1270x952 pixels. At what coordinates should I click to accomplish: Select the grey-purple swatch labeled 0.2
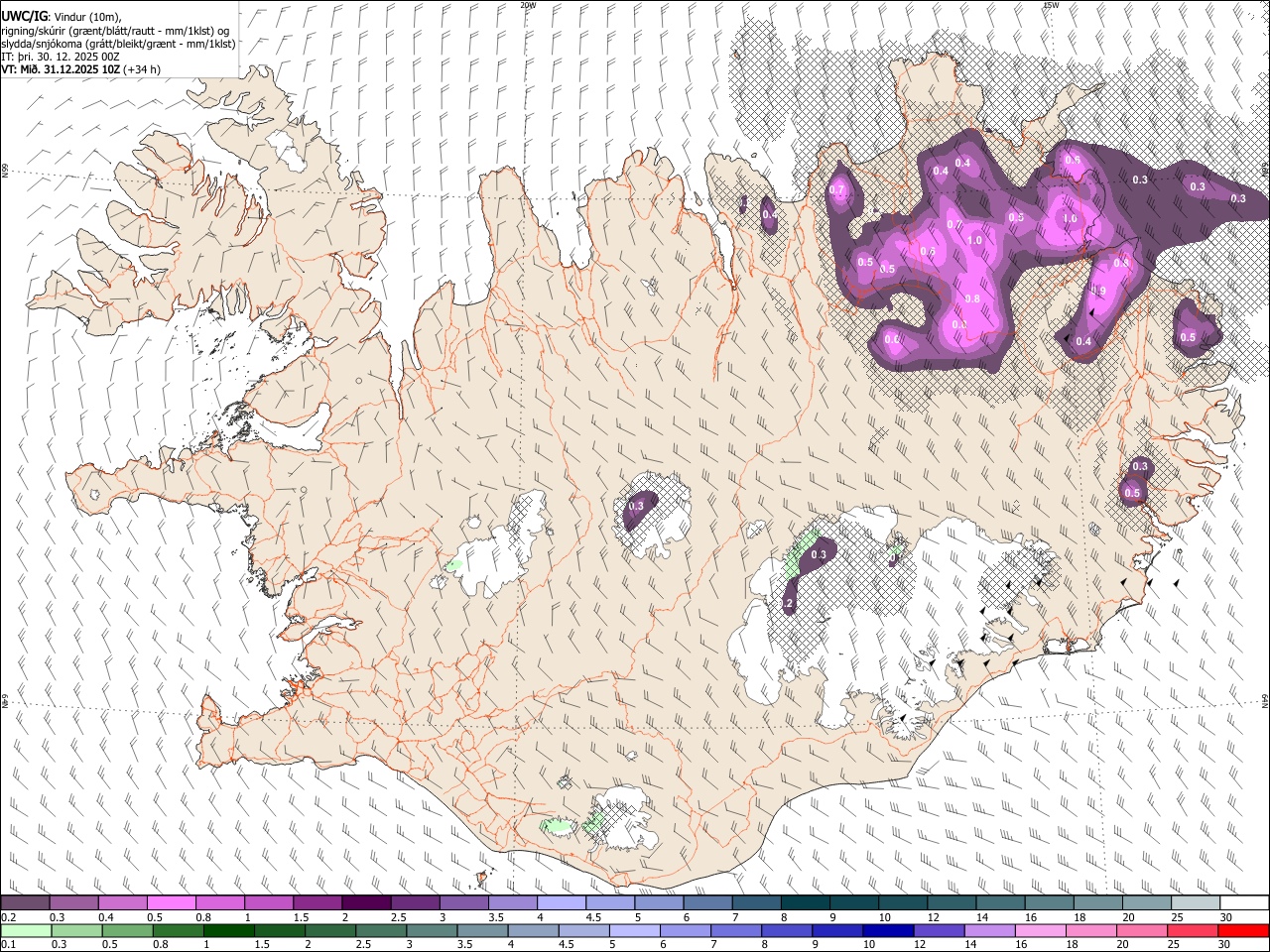pyautogui.click(x=25, y=902)
